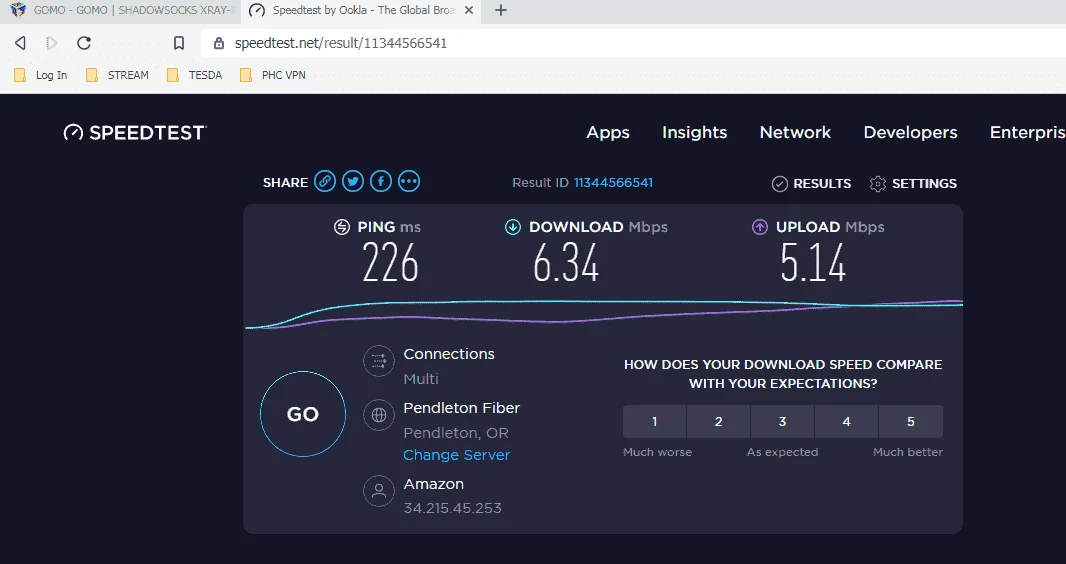Select the Speedtest by Ookla tab
Viewport: 1066px width, 564px height.
[360, 10]
